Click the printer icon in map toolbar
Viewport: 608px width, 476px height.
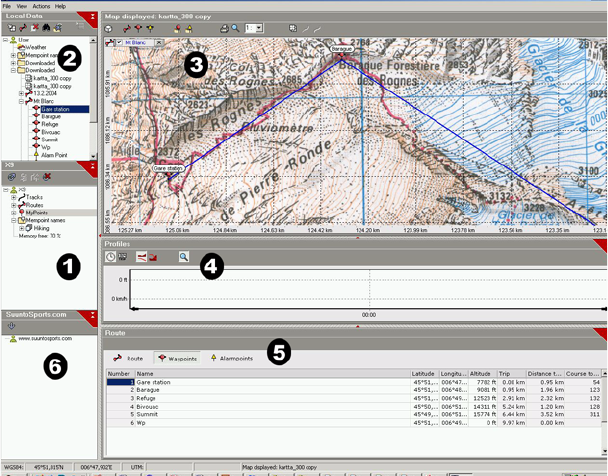coord(224,29)
